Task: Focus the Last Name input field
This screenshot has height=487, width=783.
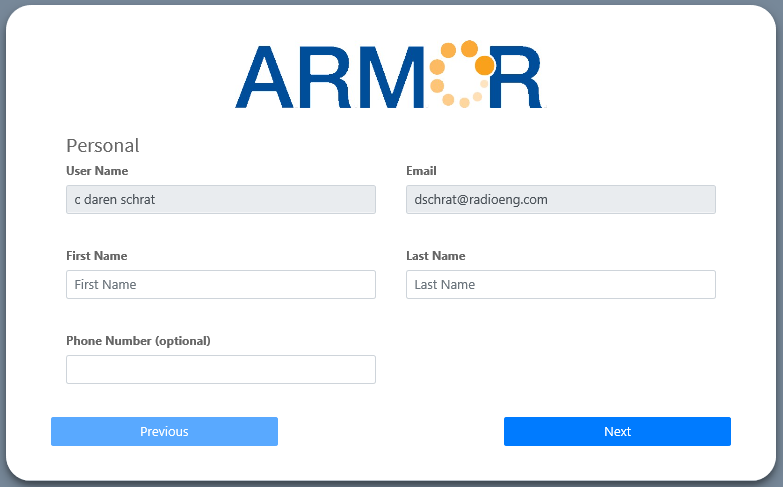Action: [561, 285]
